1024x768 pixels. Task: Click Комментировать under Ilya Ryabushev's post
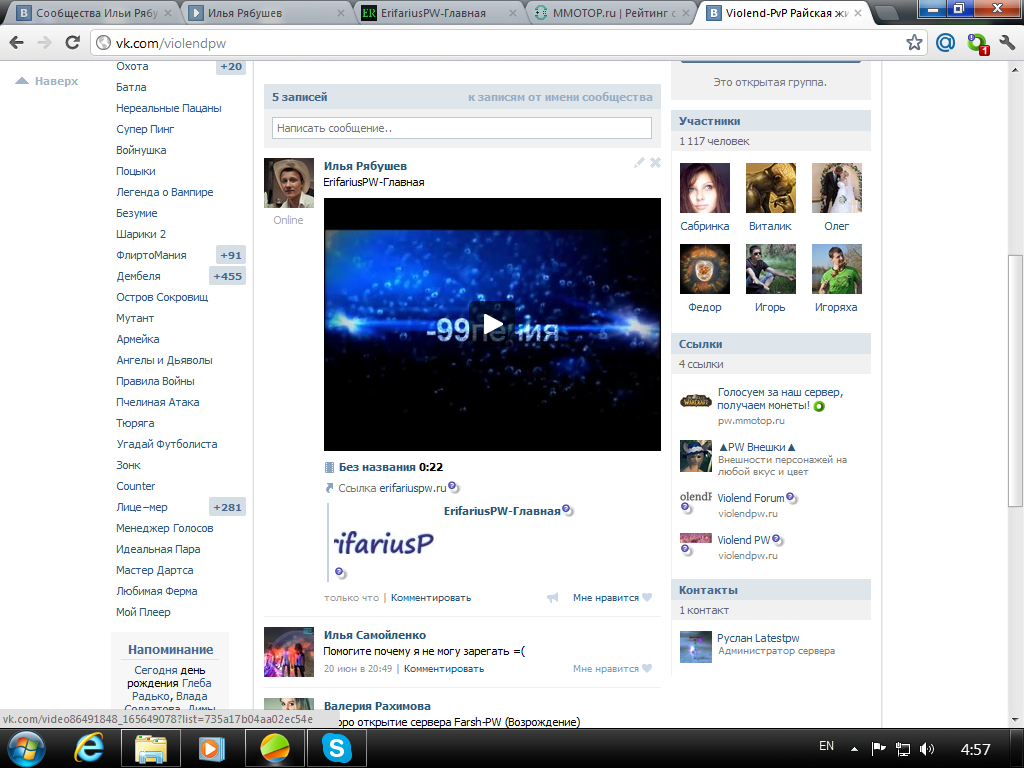click(x=431, y=598)
